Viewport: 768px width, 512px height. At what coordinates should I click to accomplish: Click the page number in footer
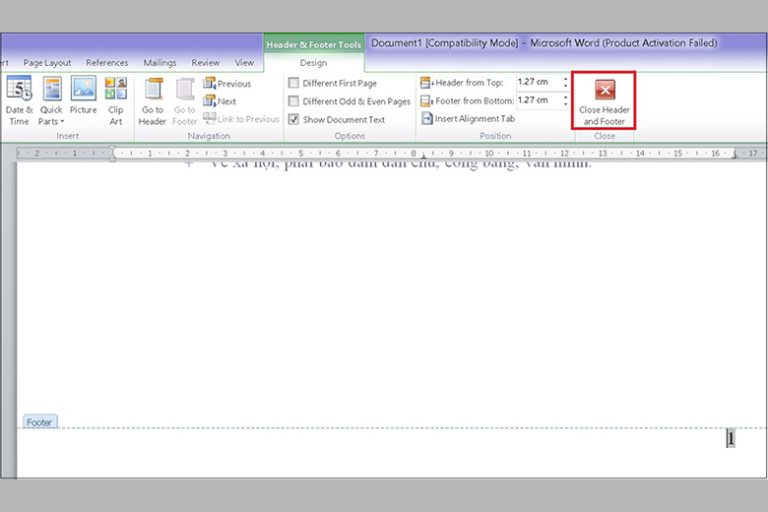(730, 438)
